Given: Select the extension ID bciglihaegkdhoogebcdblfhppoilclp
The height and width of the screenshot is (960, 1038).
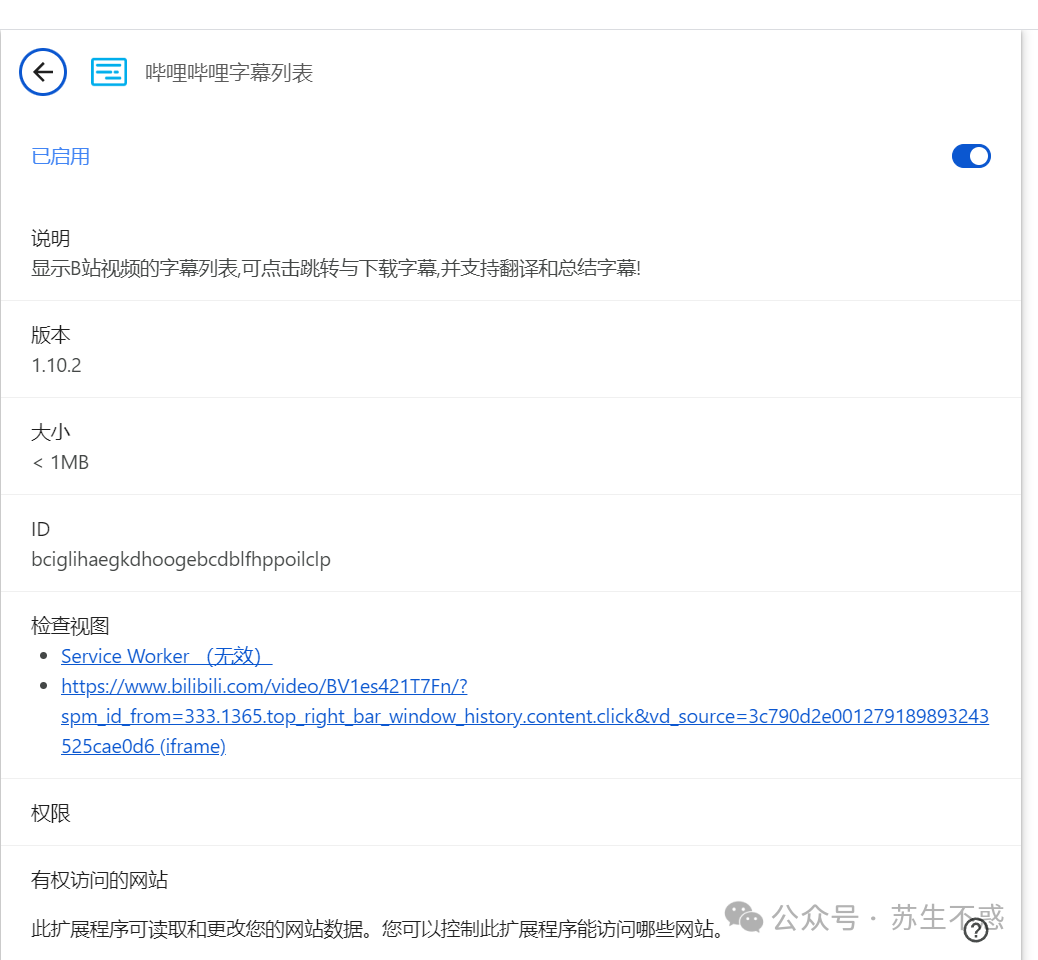Looking at the screenshot, I should [181, 559].
